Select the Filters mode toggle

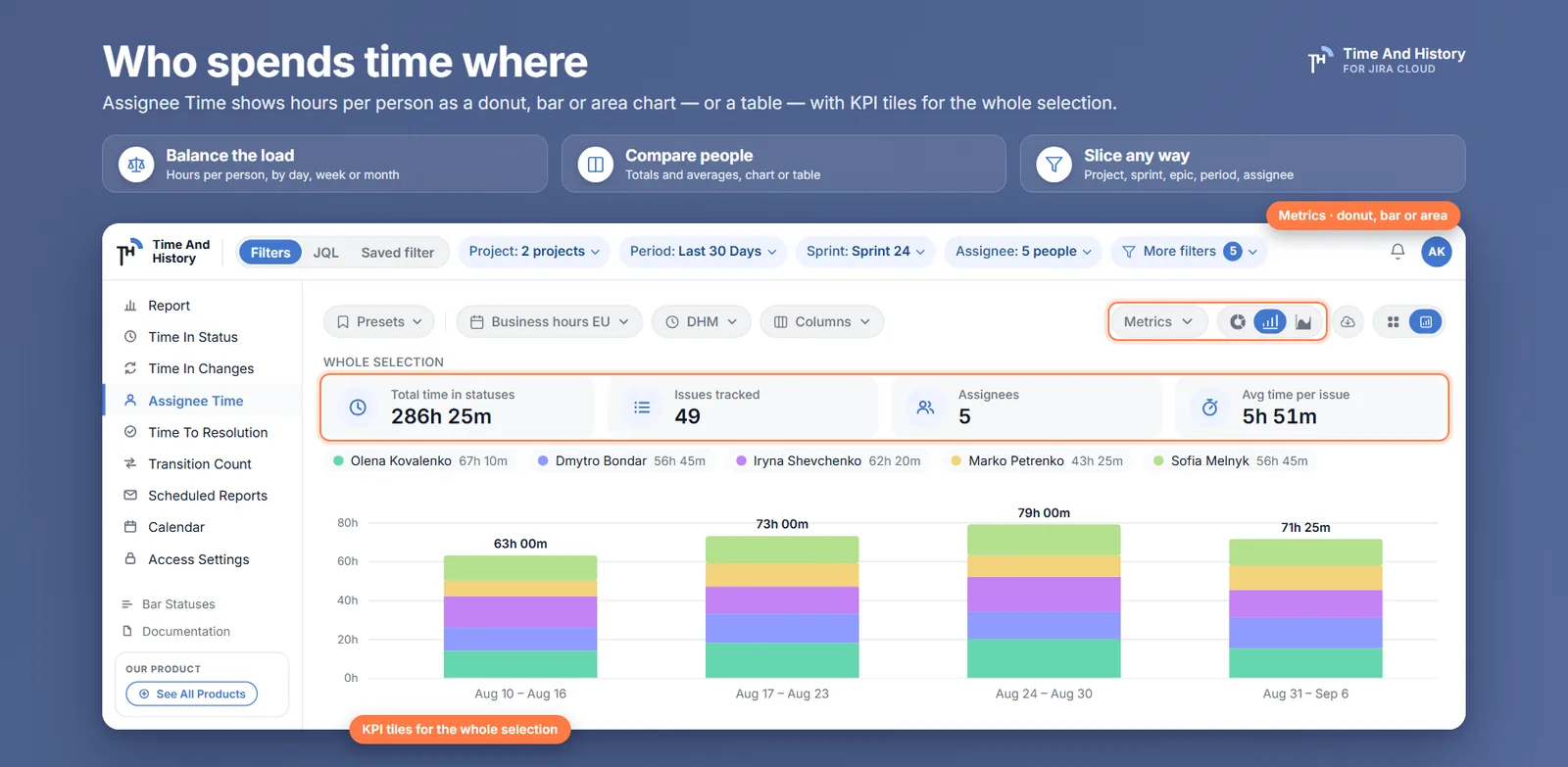coord(270,253)
